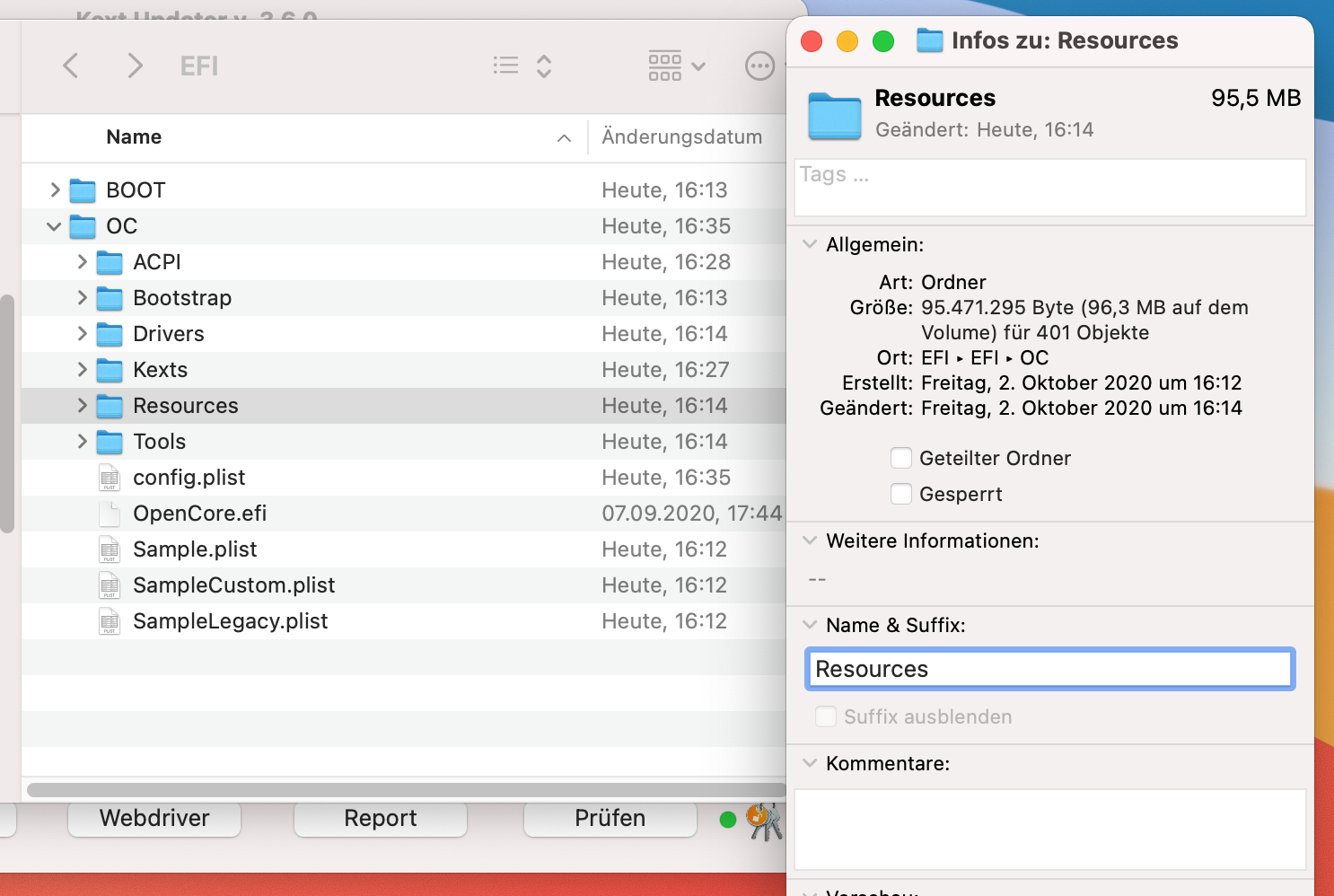
Task: Sort by Änderungsdatum column header
Action: (681, 137)
